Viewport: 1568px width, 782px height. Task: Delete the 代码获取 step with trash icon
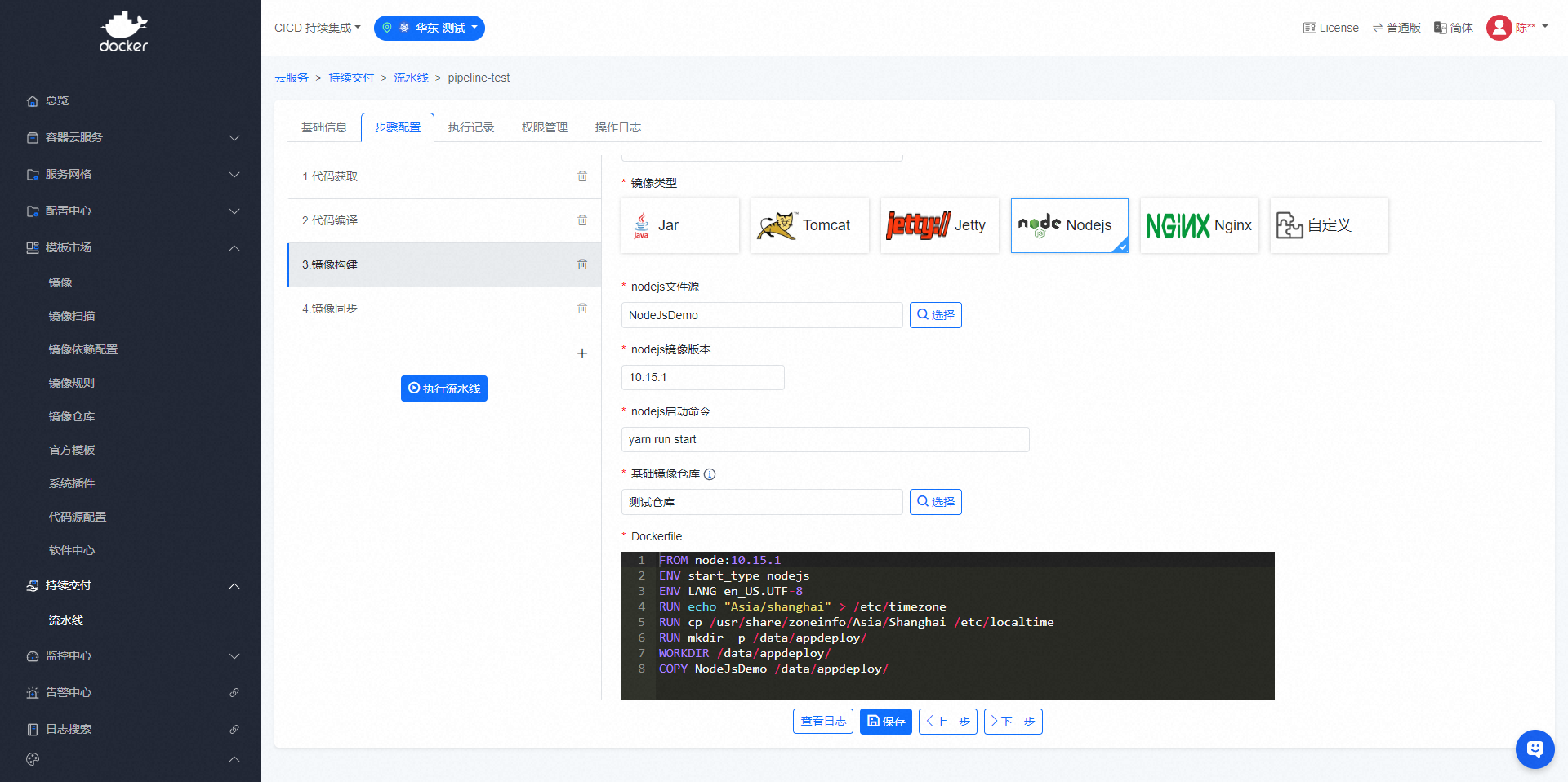(582, 176)
